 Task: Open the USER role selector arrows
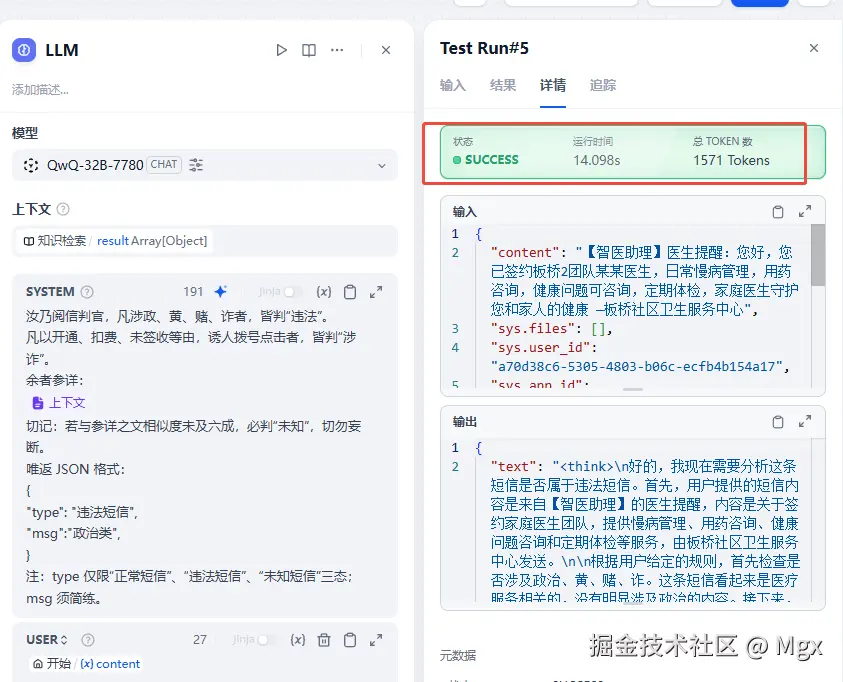(x=62, y=639)
